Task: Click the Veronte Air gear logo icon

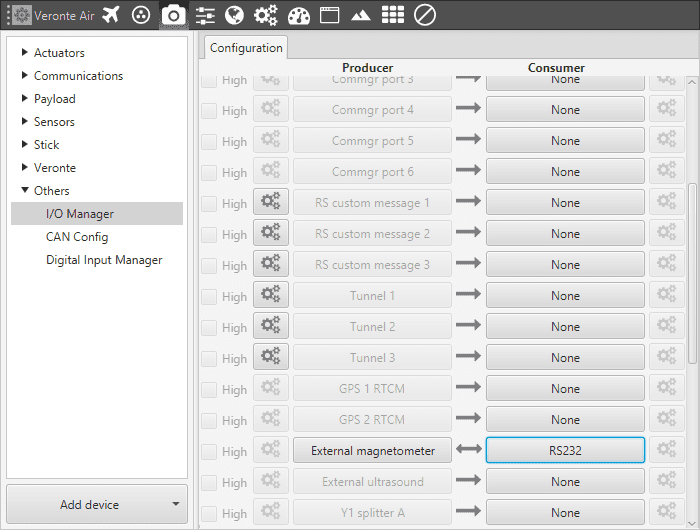Action: click(21, 15)
